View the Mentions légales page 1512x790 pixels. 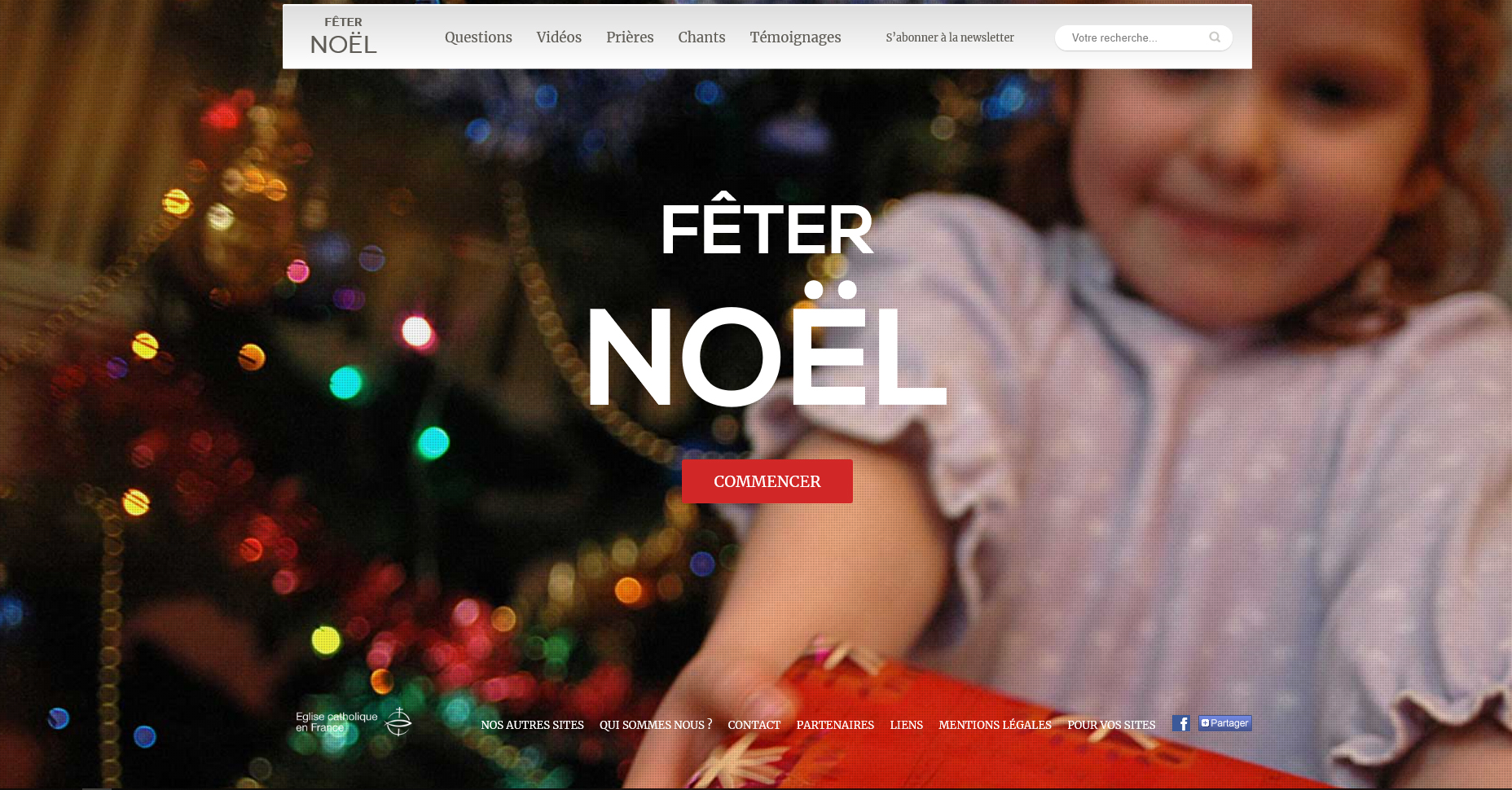(x=995, y=725)
